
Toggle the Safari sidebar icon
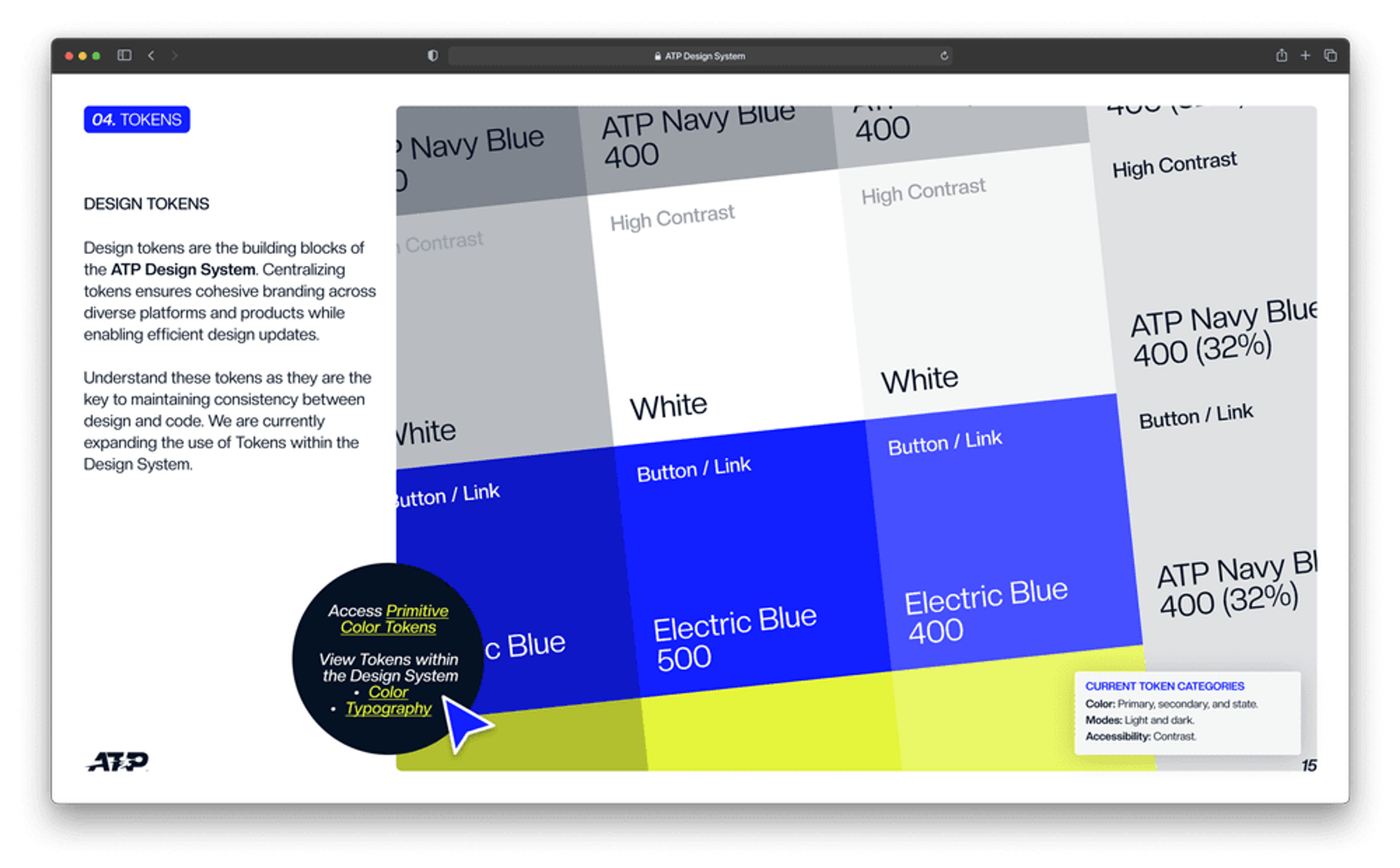coord(124,55)
